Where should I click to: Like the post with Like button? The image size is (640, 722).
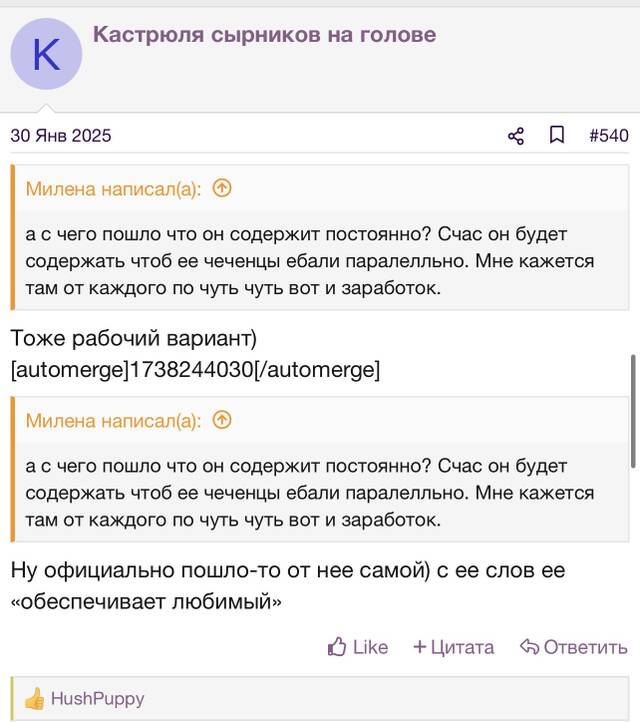[357, 646]
